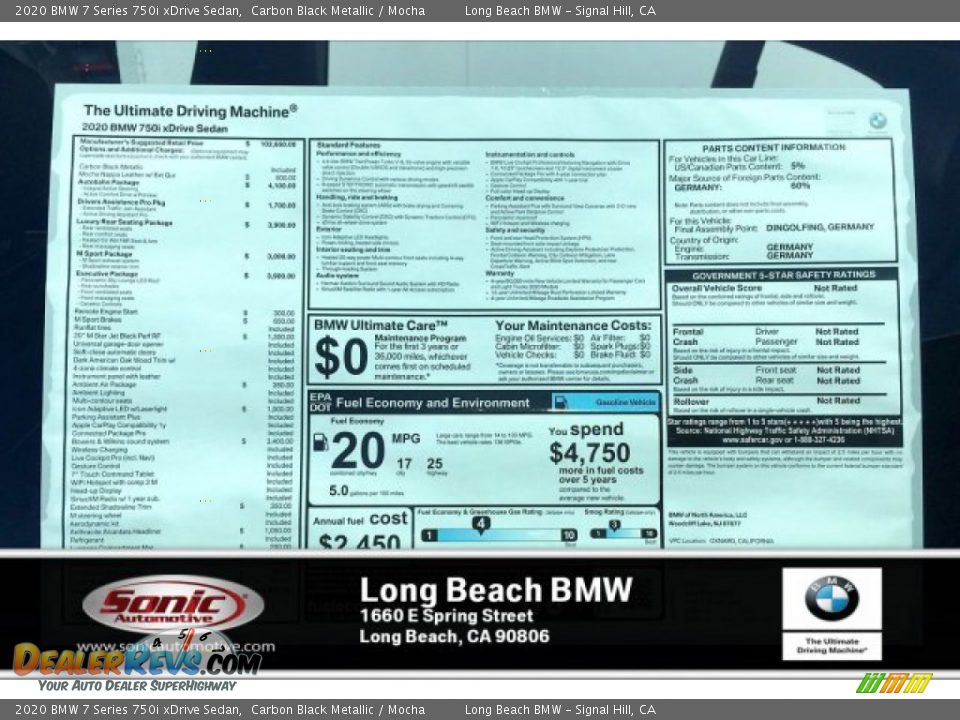The width and height of the screenshot is (960, 720).
Task: Click the striped green-yellow logo at bottom right
Action: pyautogui.click(x=893, y=683)
